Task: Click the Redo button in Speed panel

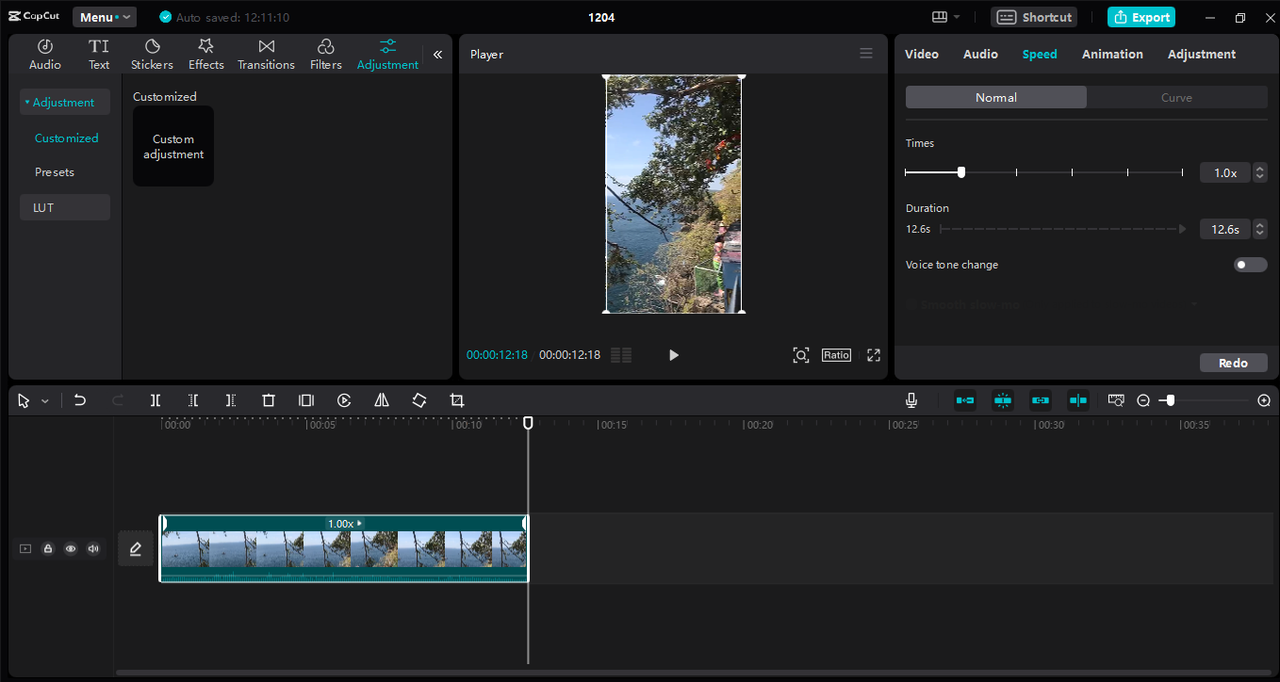Action: (1233, 363)
